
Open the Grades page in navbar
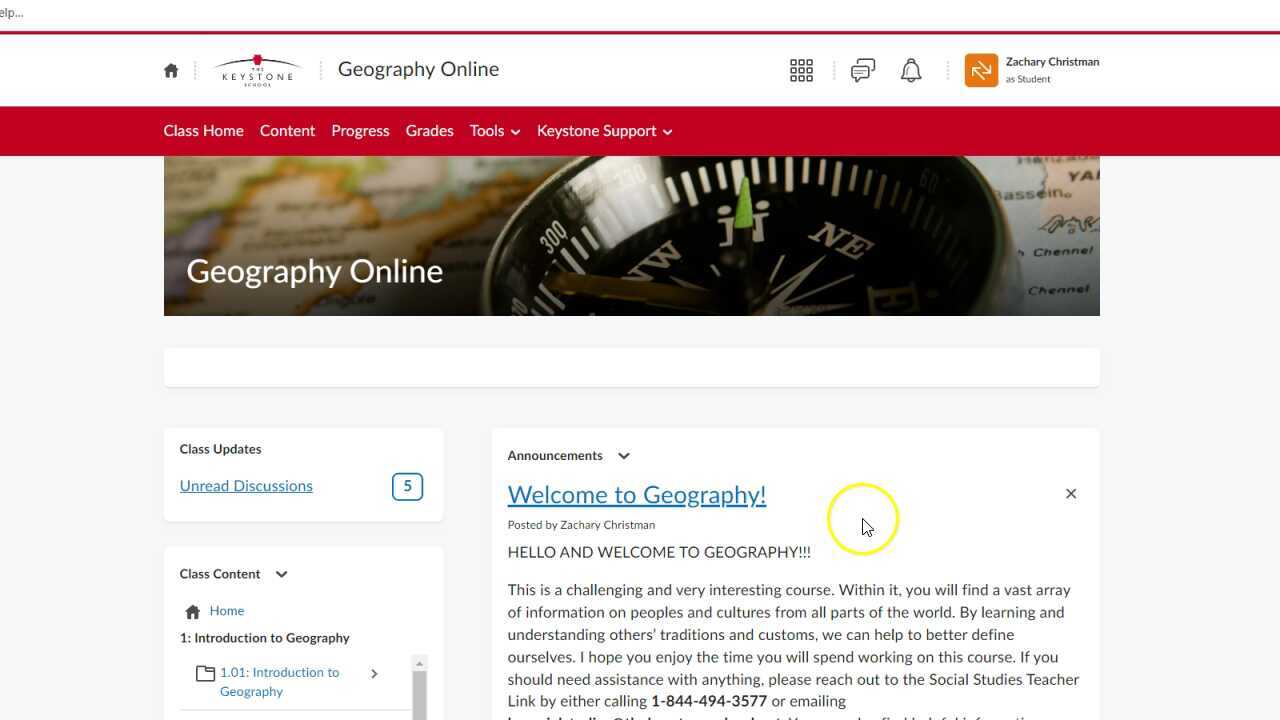click(x=429, y=131)
